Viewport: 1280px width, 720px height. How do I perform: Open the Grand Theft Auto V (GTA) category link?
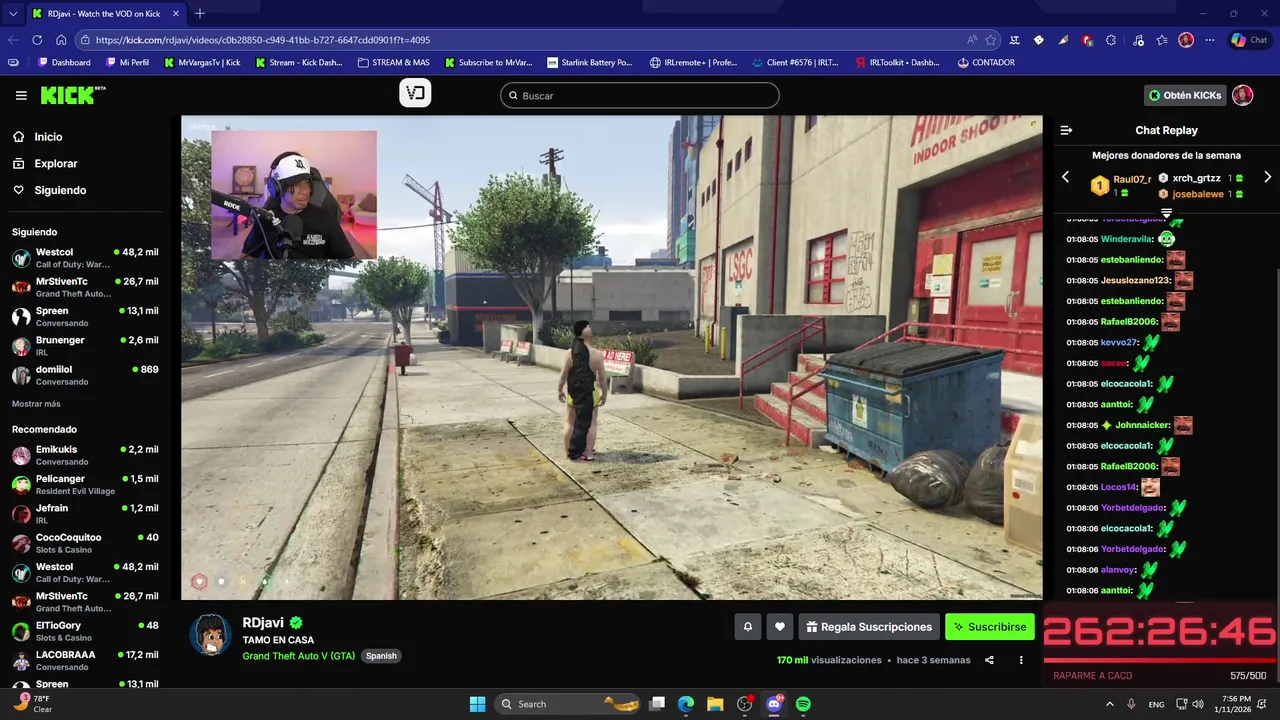[298, 656]
